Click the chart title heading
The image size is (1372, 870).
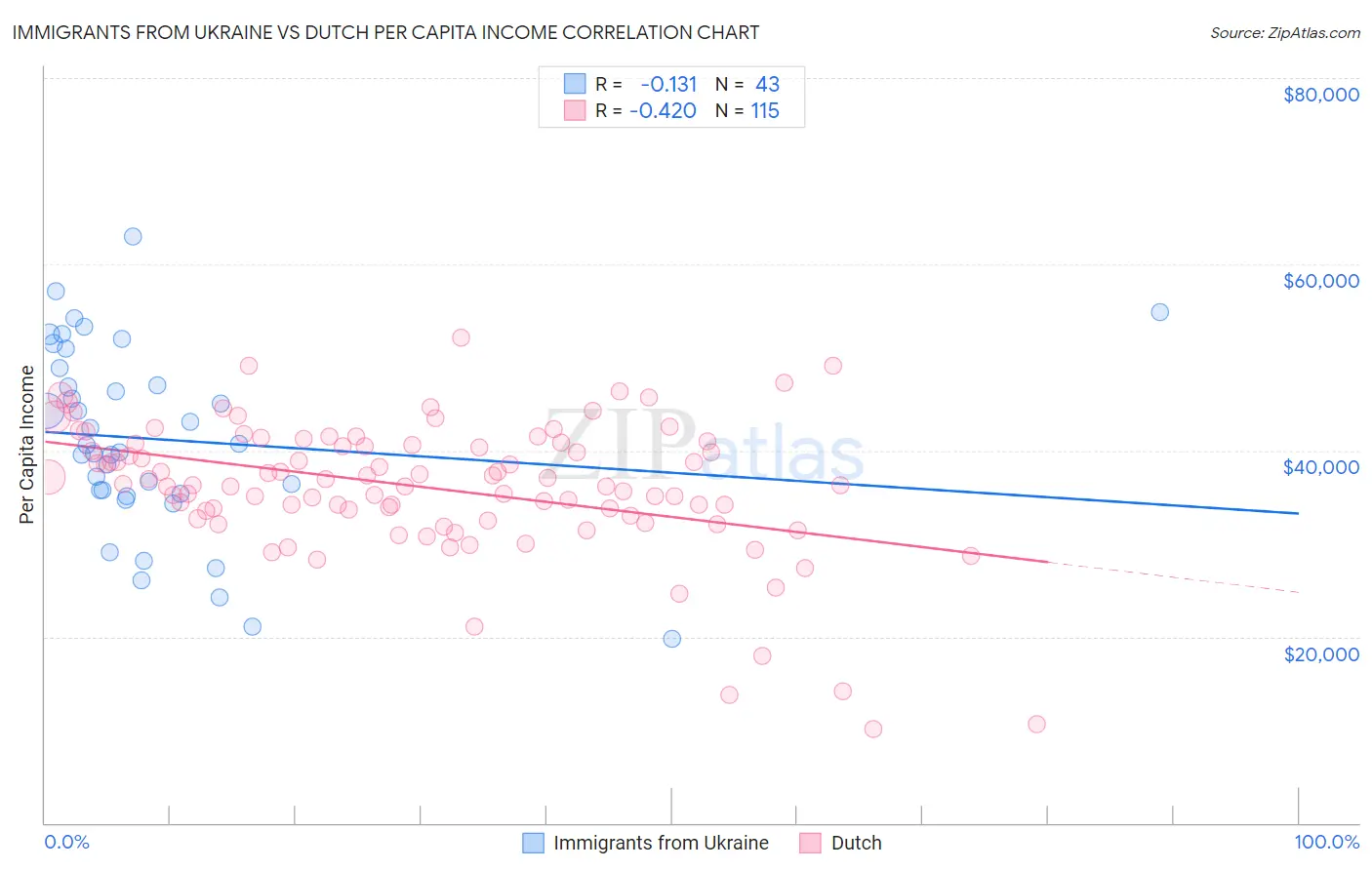click(x=385, y=32)
